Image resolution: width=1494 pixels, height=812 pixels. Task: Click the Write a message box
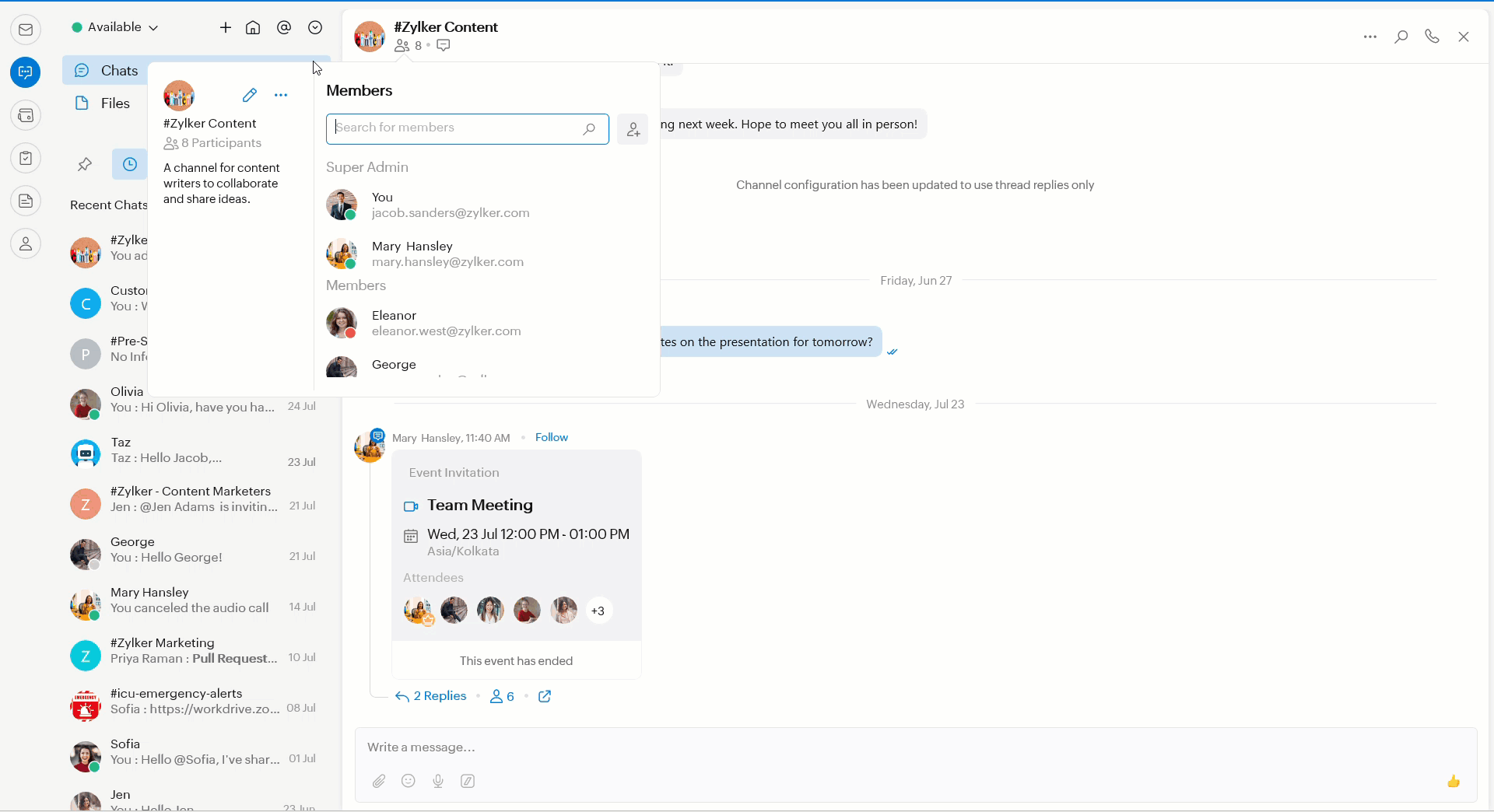[x=916, y=747]
